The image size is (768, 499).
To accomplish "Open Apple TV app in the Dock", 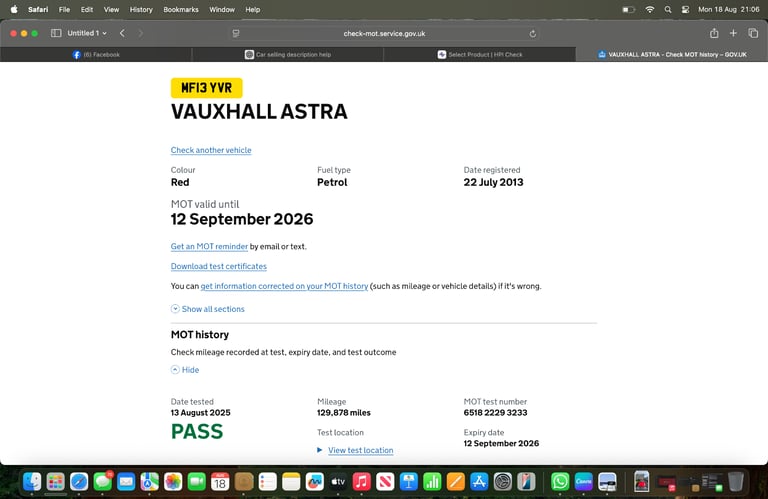I will coord(338,482).
